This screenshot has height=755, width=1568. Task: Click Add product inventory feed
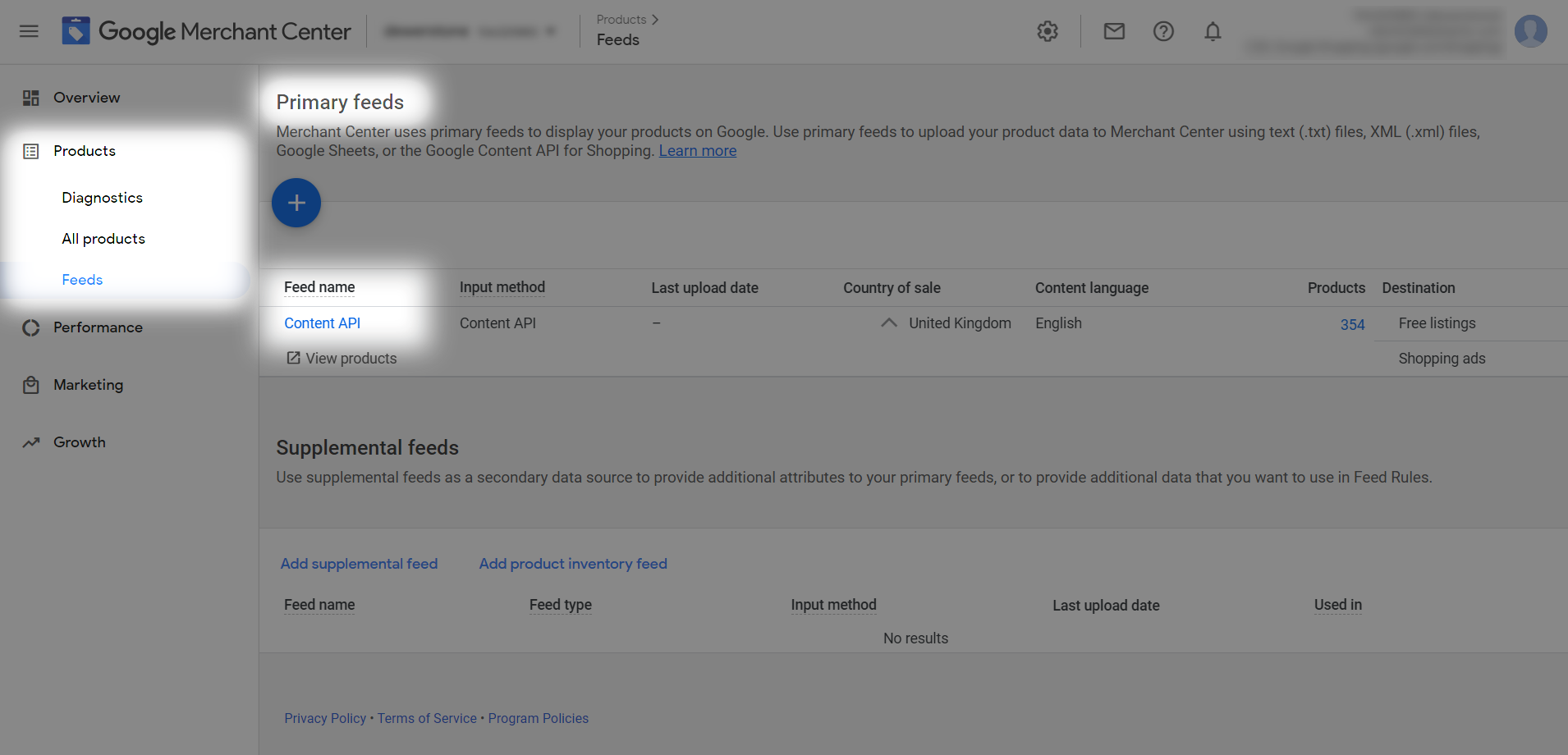pos(573,564)
